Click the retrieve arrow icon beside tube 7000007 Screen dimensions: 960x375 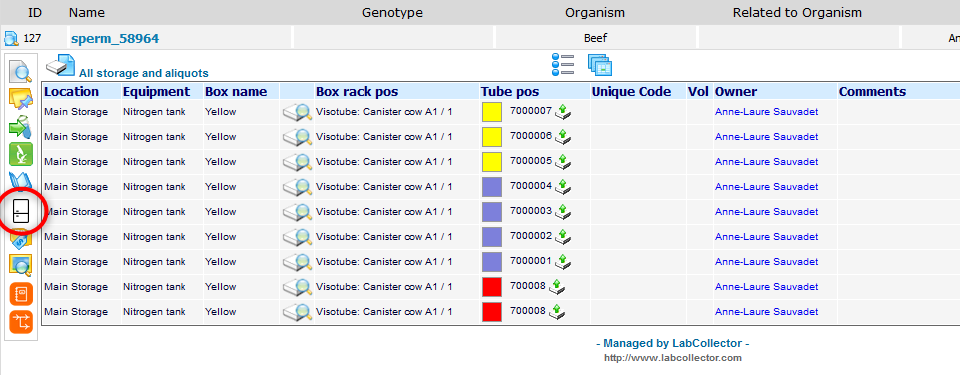click(564, 112)
